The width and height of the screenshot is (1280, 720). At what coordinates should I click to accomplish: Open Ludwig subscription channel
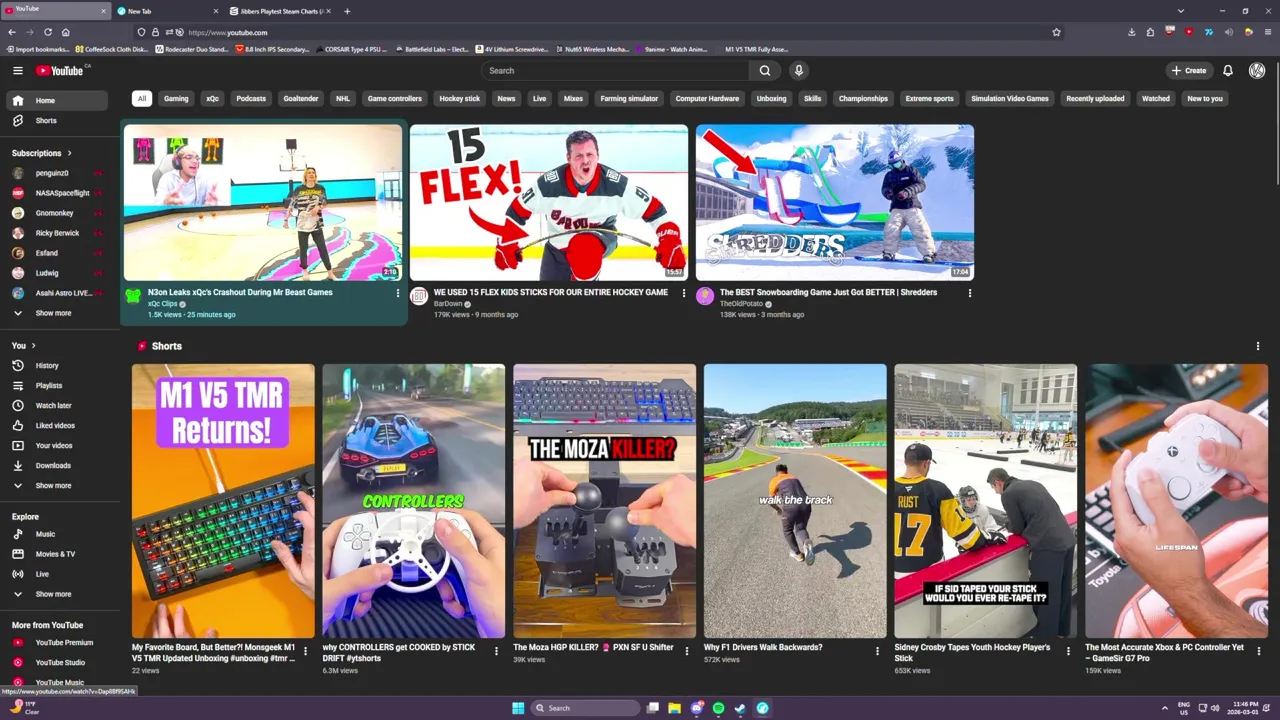(55, 273)
